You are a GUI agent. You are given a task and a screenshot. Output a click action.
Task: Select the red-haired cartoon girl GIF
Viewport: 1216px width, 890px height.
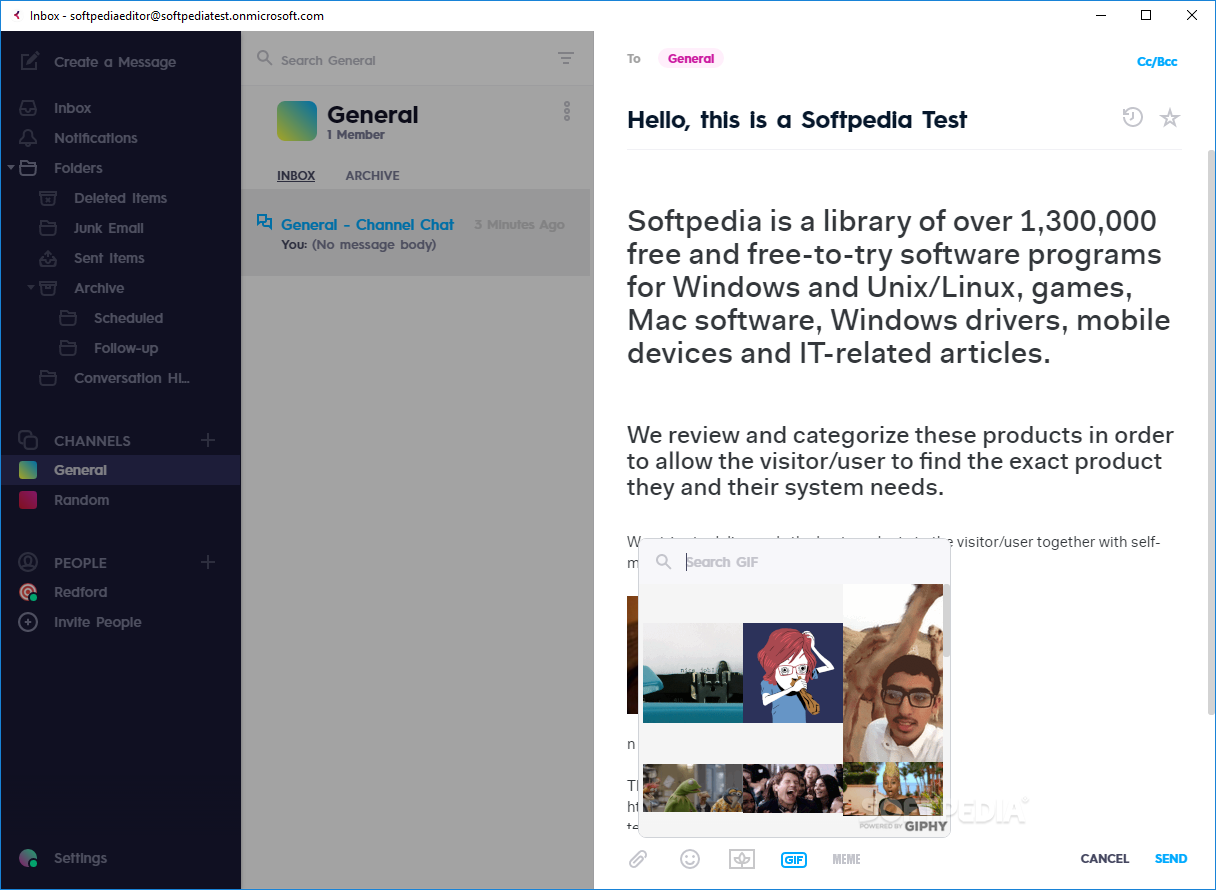793,673
